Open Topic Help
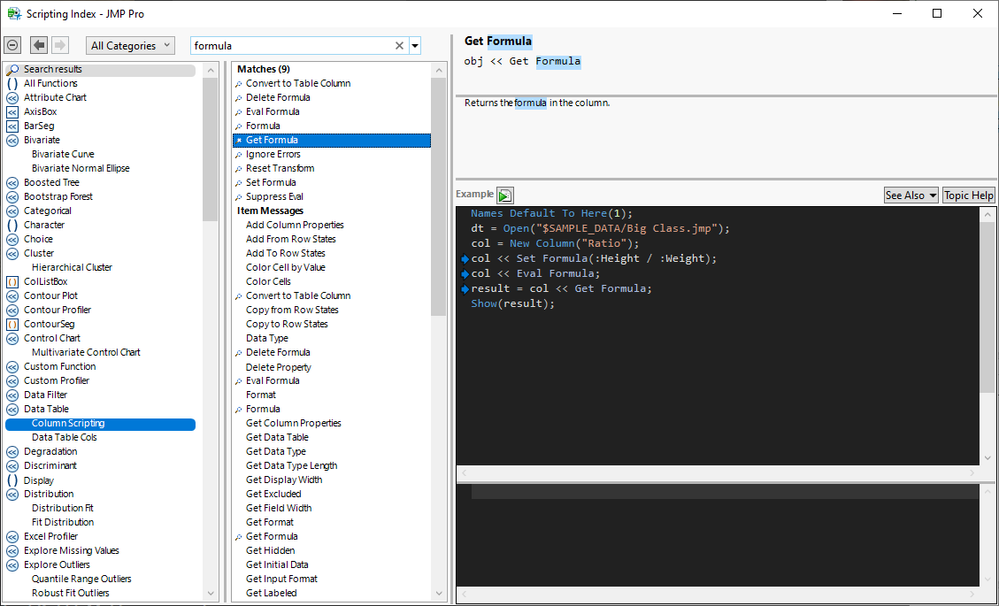 (968, 195)
